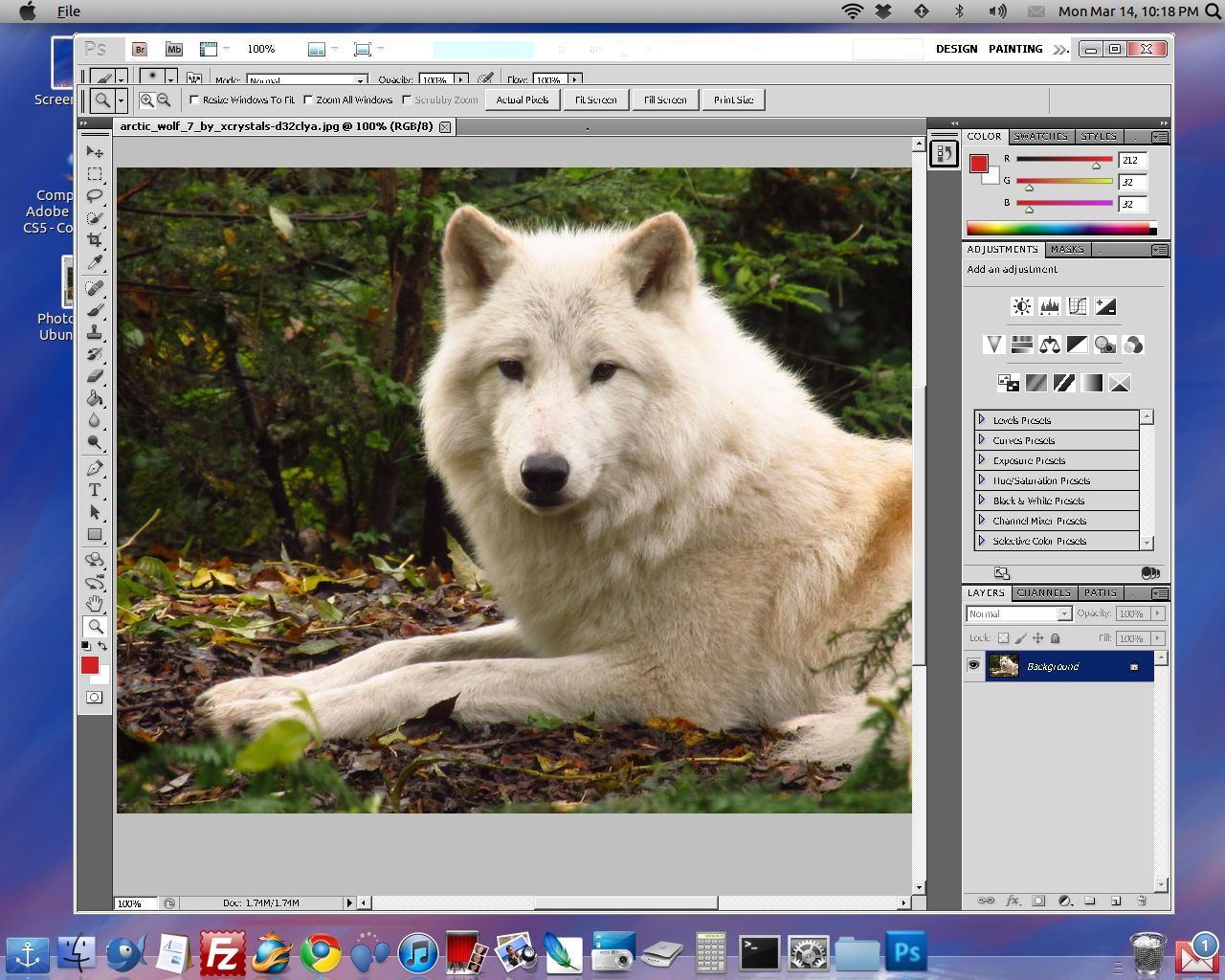The width and height of the screenshot is (1225, 980).
Task: Select the Eraser tool
Action: (x=95, y=376)
